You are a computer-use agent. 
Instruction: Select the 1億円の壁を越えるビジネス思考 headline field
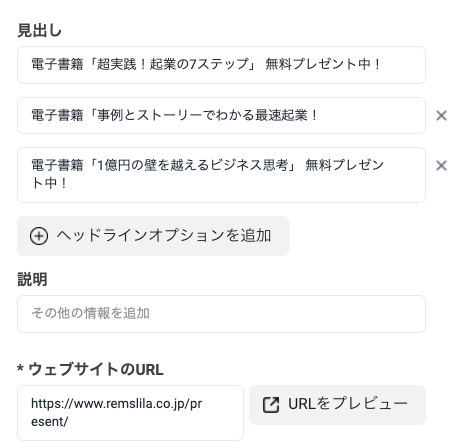pos(221,175)
